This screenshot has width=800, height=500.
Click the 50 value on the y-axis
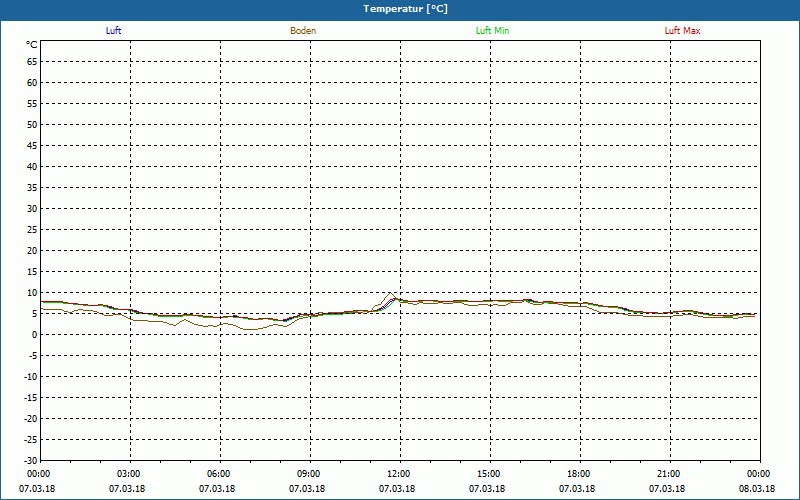pos(32,124)
